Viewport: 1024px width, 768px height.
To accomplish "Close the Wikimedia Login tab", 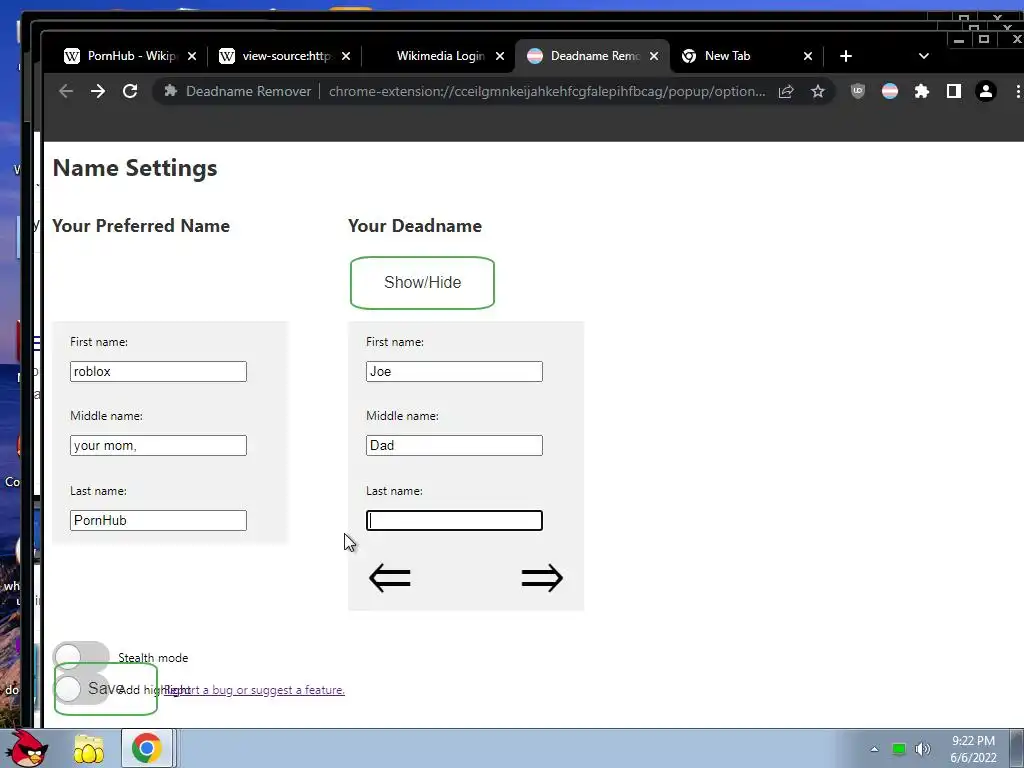I will (x=500, y=56).
